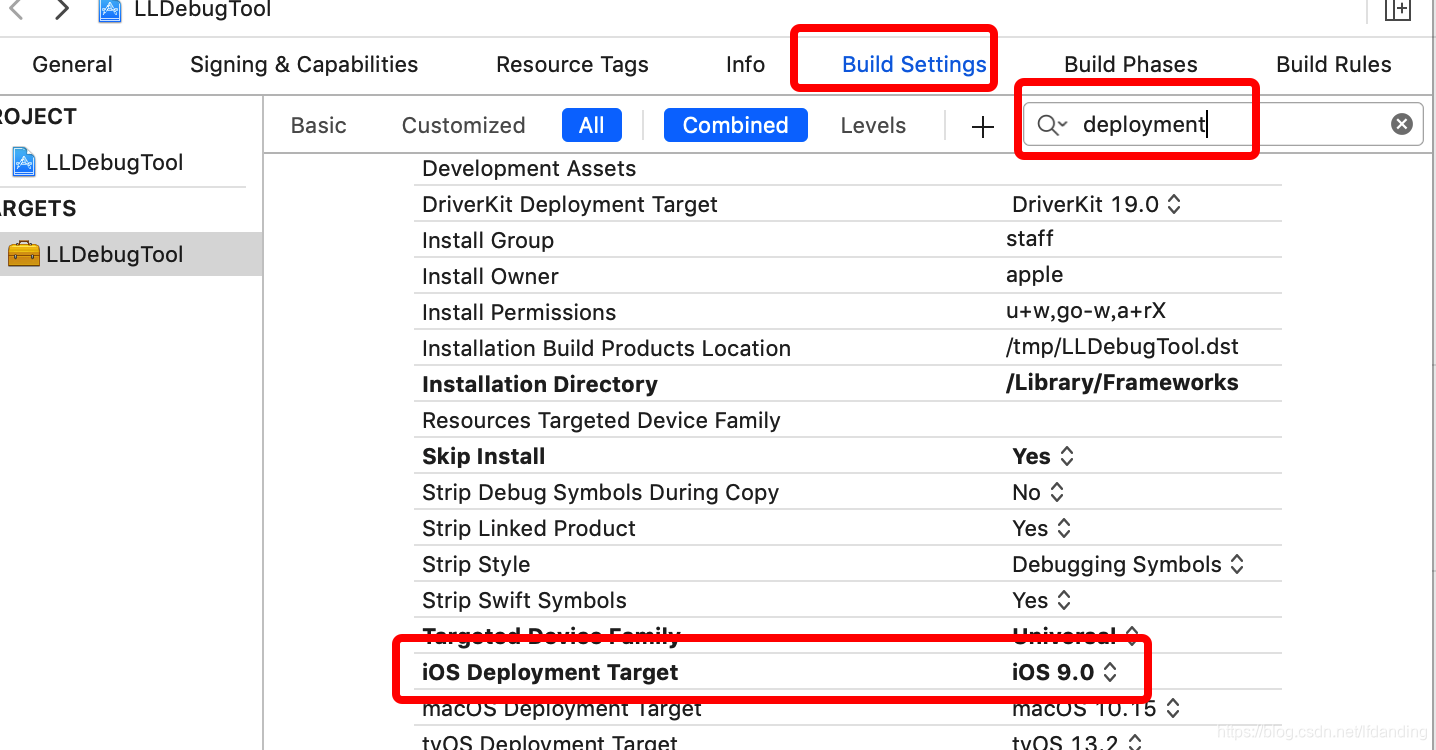Screen dimensions: 1436x750
Task: Click the apple install owner value
Action: pos(1034,274)
